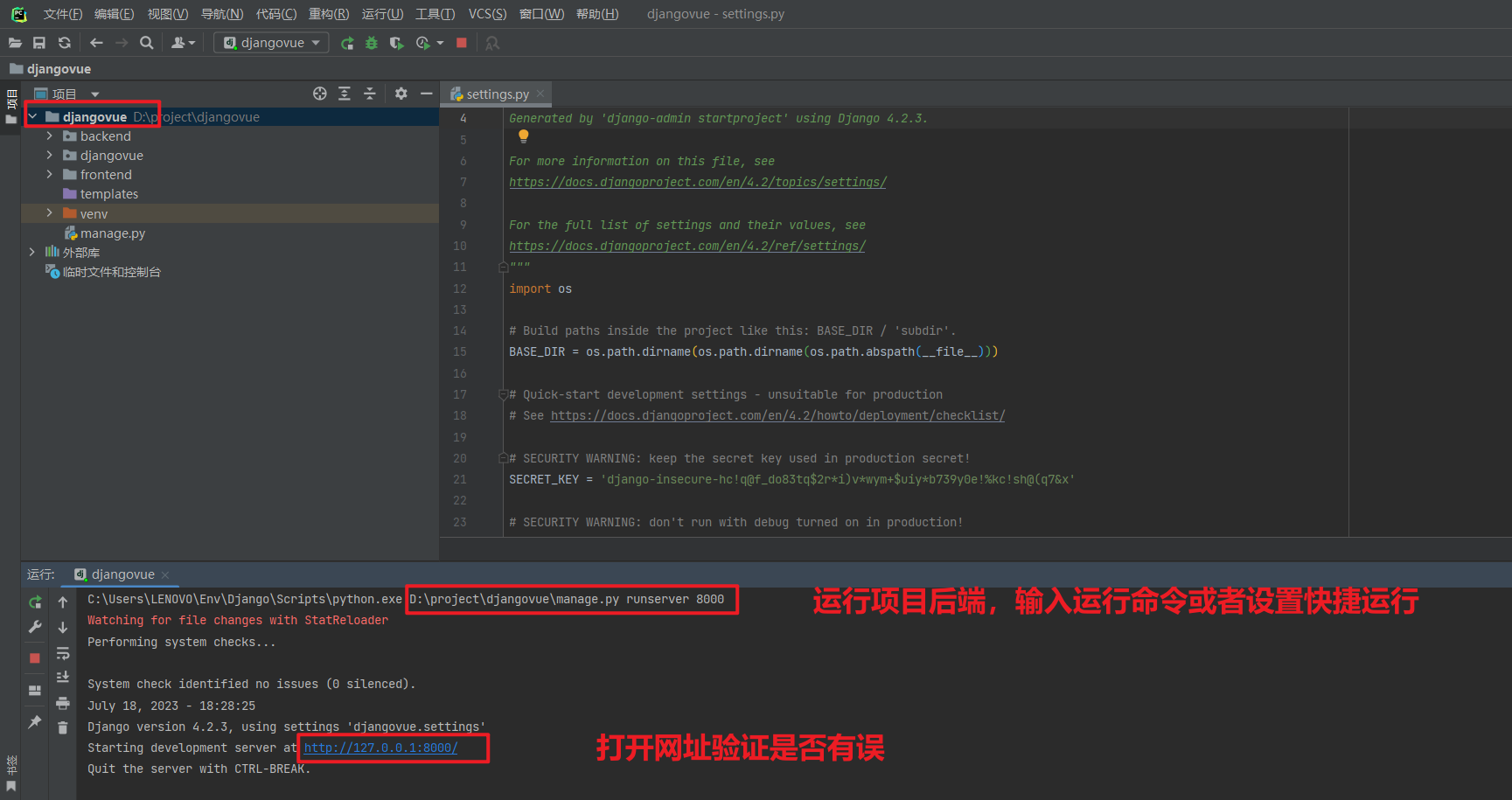This screenshot has height=800, width=1512.
Task: Collapse the djangovue root project node
Action: pos(33,116)
